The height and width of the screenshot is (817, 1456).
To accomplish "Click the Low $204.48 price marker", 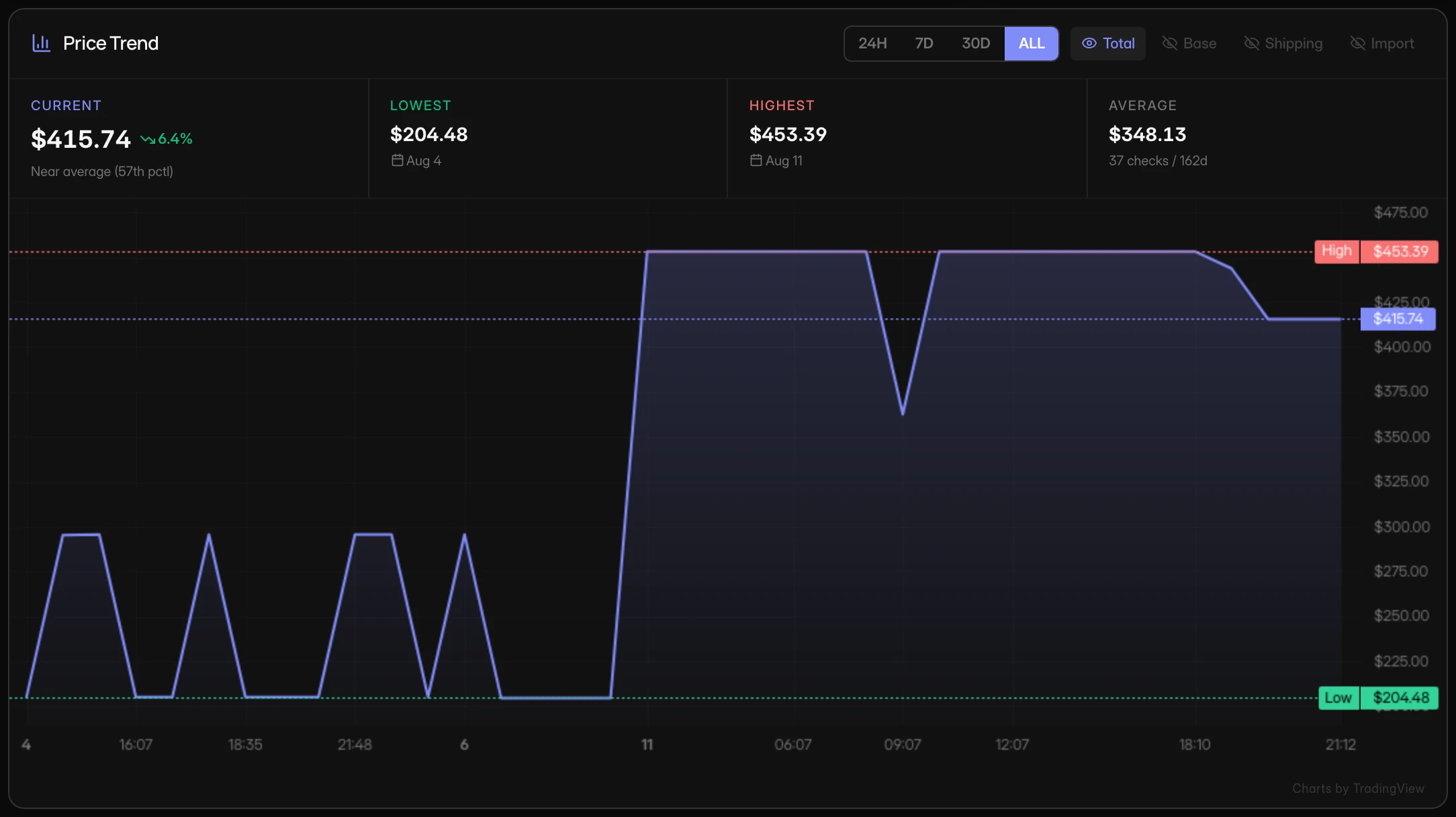I will [1378, 698].
